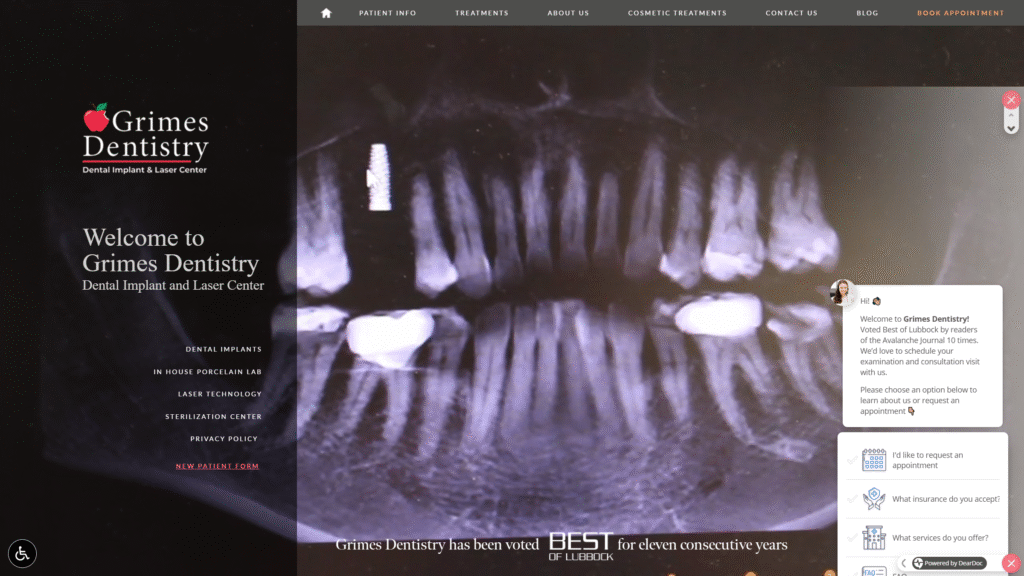The height and width of the screenshot is (576, 1024).
Task: Collapse the chat using left chevron arrow
Action: [x=904, y=563]
